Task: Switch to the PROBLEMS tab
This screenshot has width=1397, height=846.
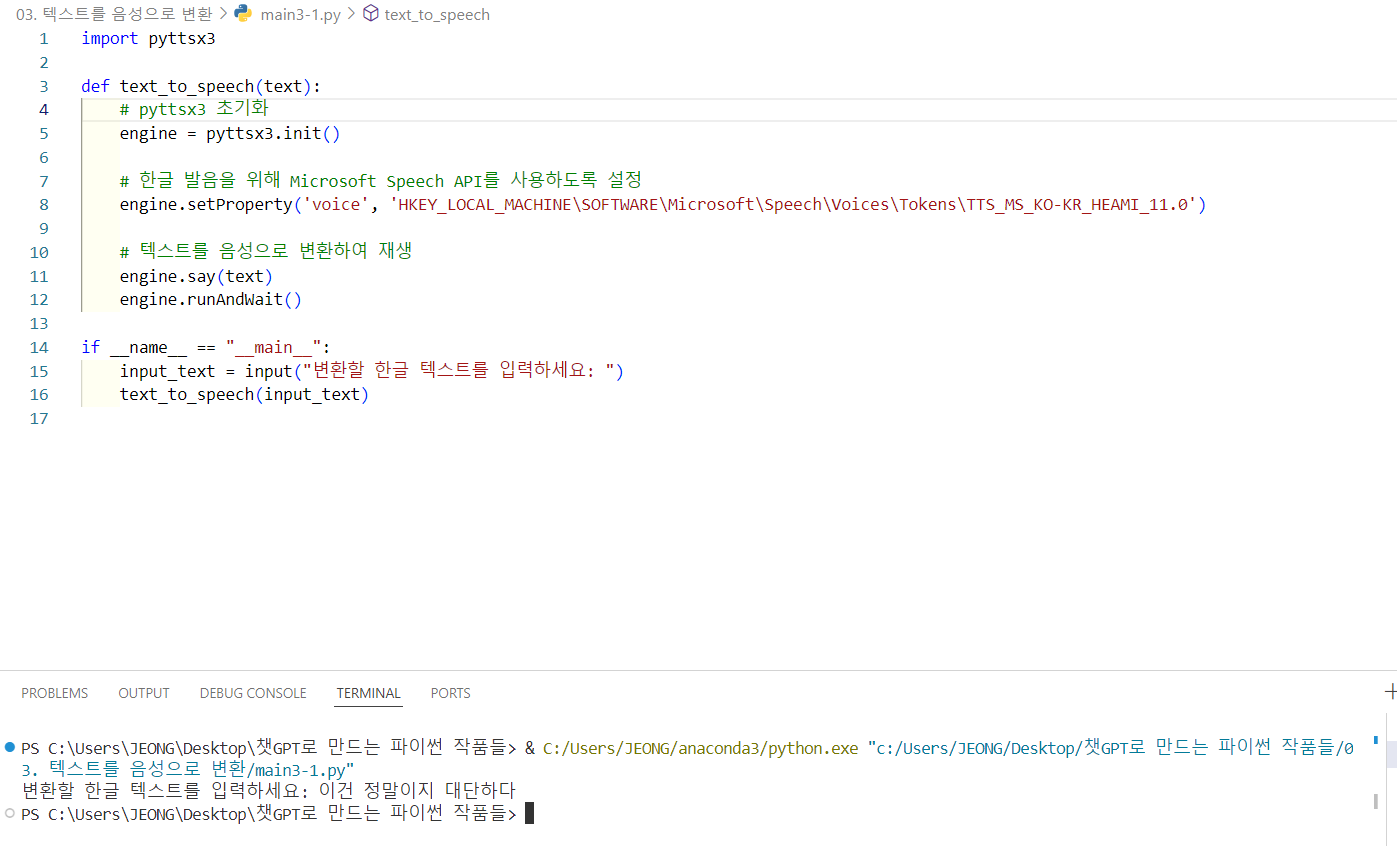Action: 55,693
